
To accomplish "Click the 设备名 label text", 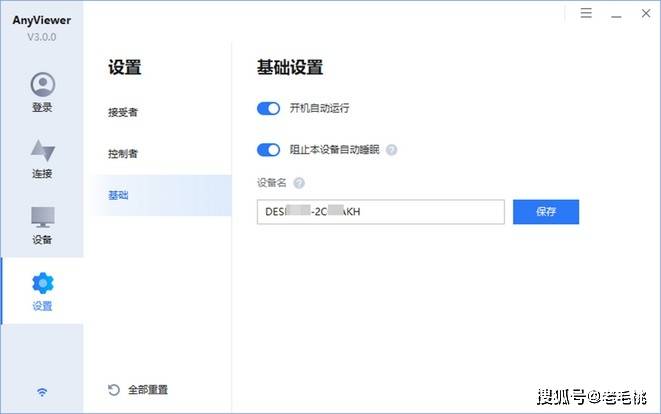I will (272, 183).
